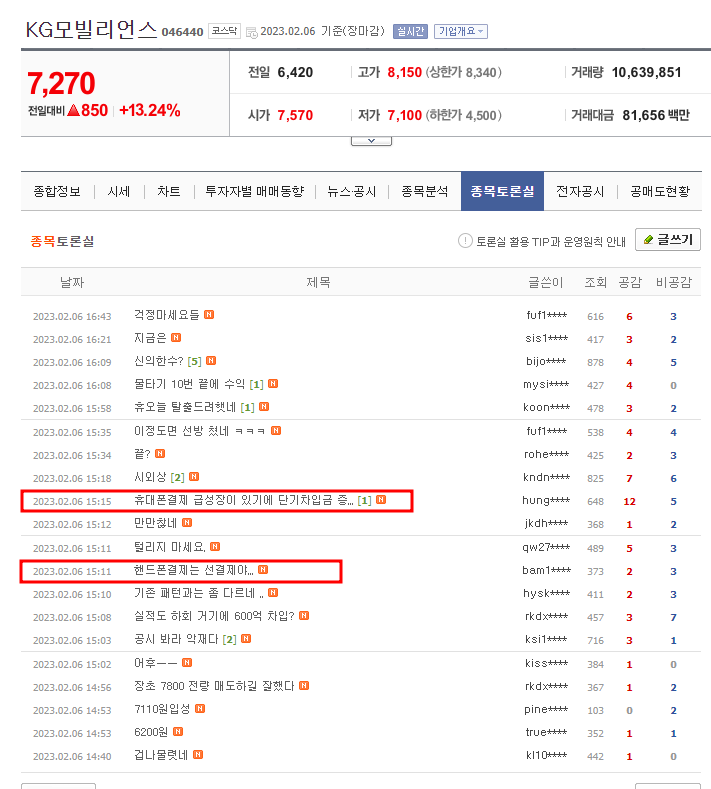Click the 실시간 realtime badge
Image resolution: width=711 pixels, height=789 pixels.
[410, 31]
